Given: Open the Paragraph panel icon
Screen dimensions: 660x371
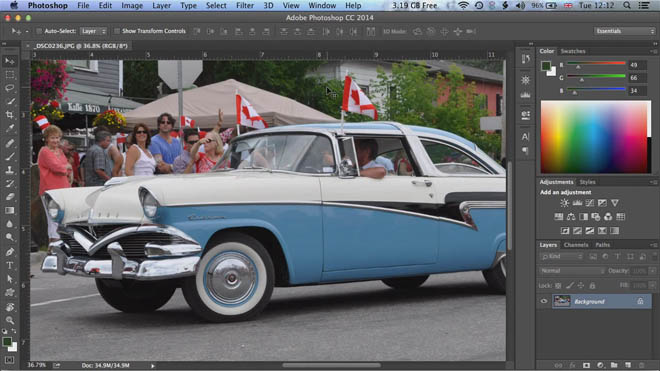Looking at the screenshot, I should pyautogui.click(x=525, y=150).
